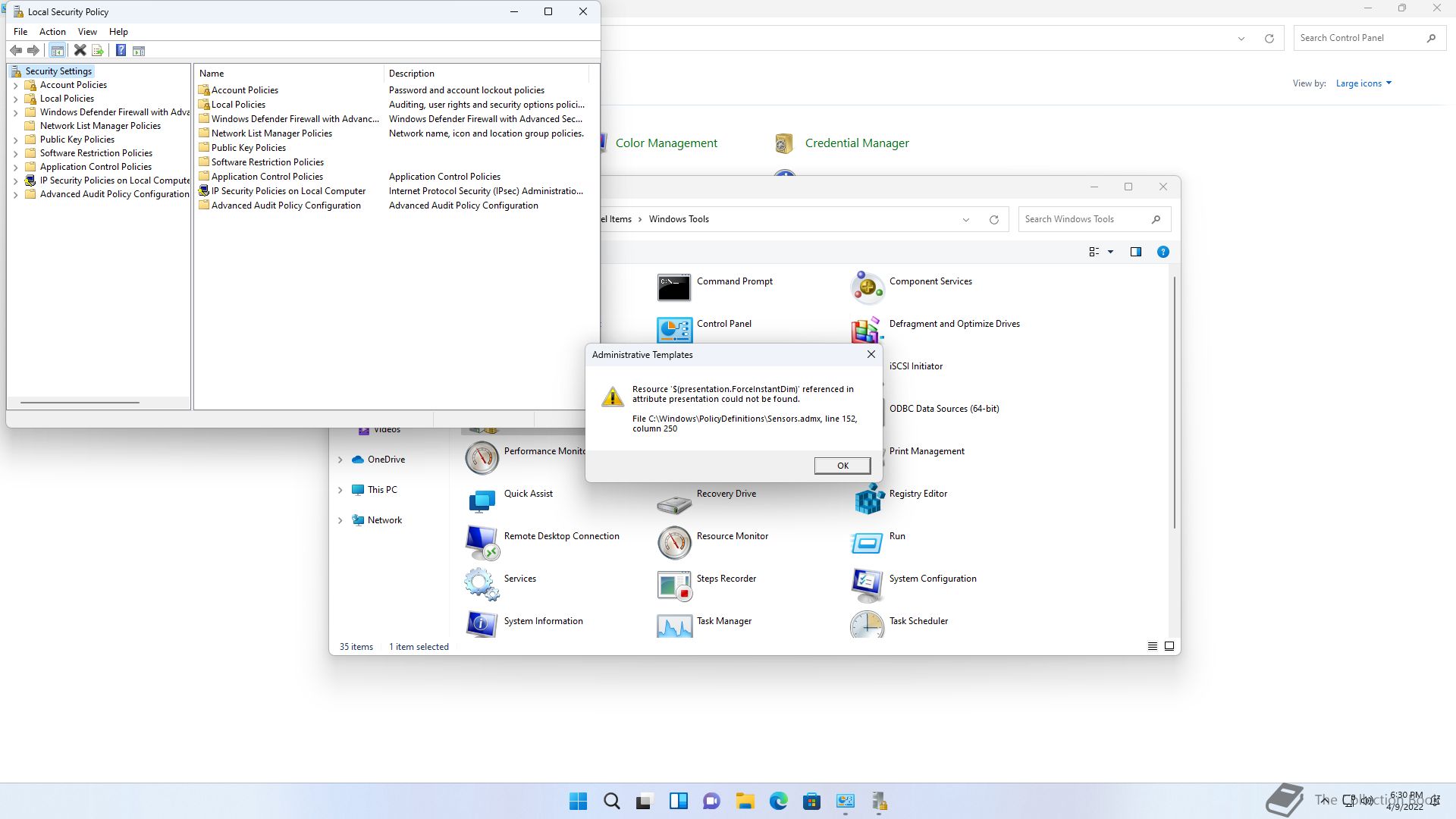
Task: Switch to large icons view in Windows Tools status bar
Action: [x=1169, y=646]
